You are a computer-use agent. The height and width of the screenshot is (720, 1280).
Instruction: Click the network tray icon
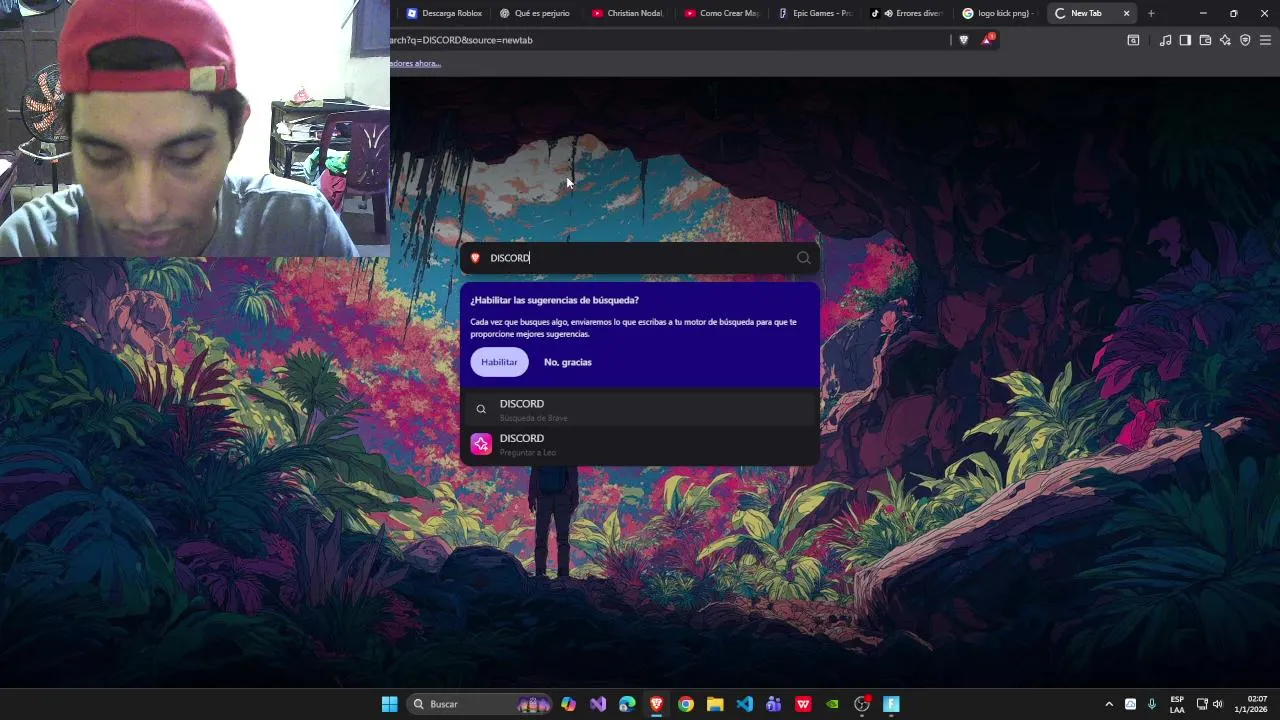[1202, 704]
